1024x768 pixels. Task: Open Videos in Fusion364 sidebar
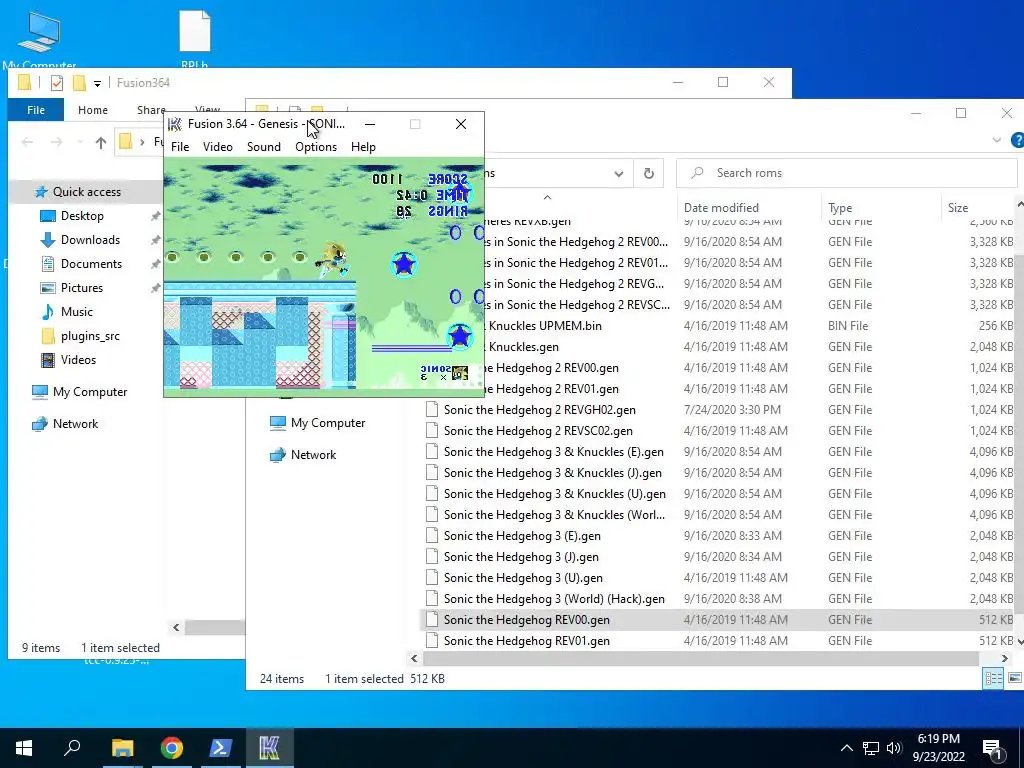click(x=78, y=360)
